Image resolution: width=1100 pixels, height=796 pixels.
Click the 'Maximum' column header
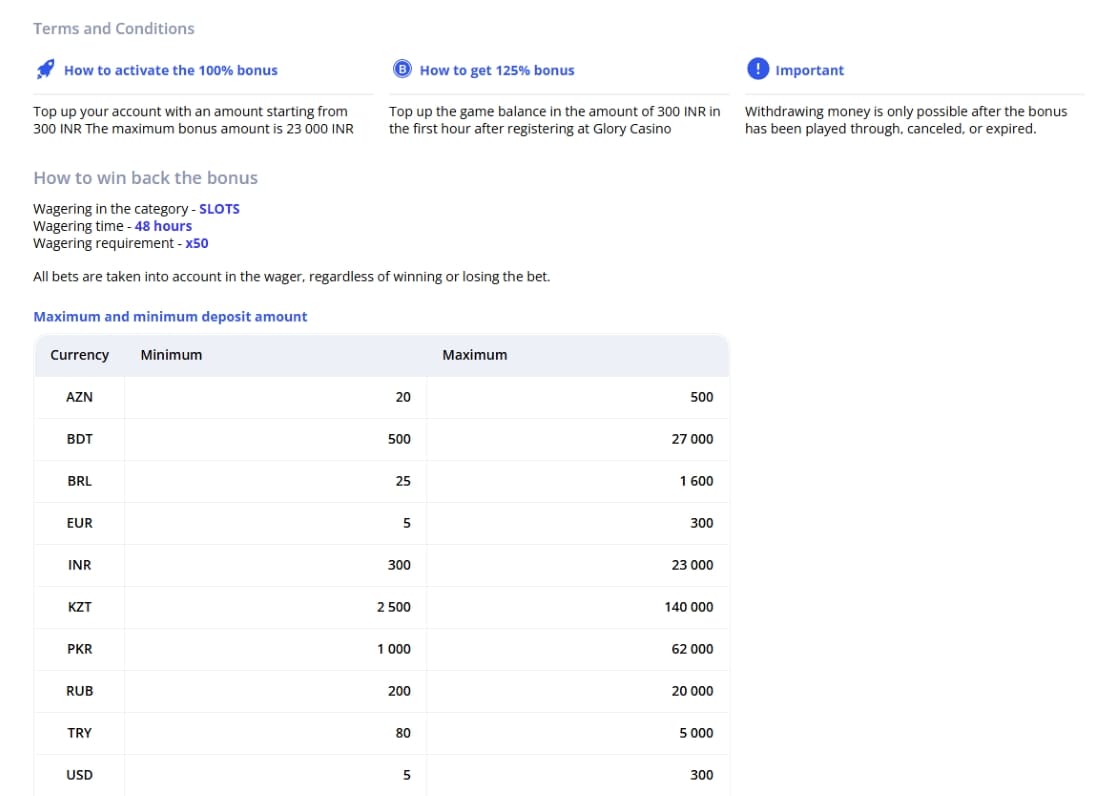(x=474, y=355)
